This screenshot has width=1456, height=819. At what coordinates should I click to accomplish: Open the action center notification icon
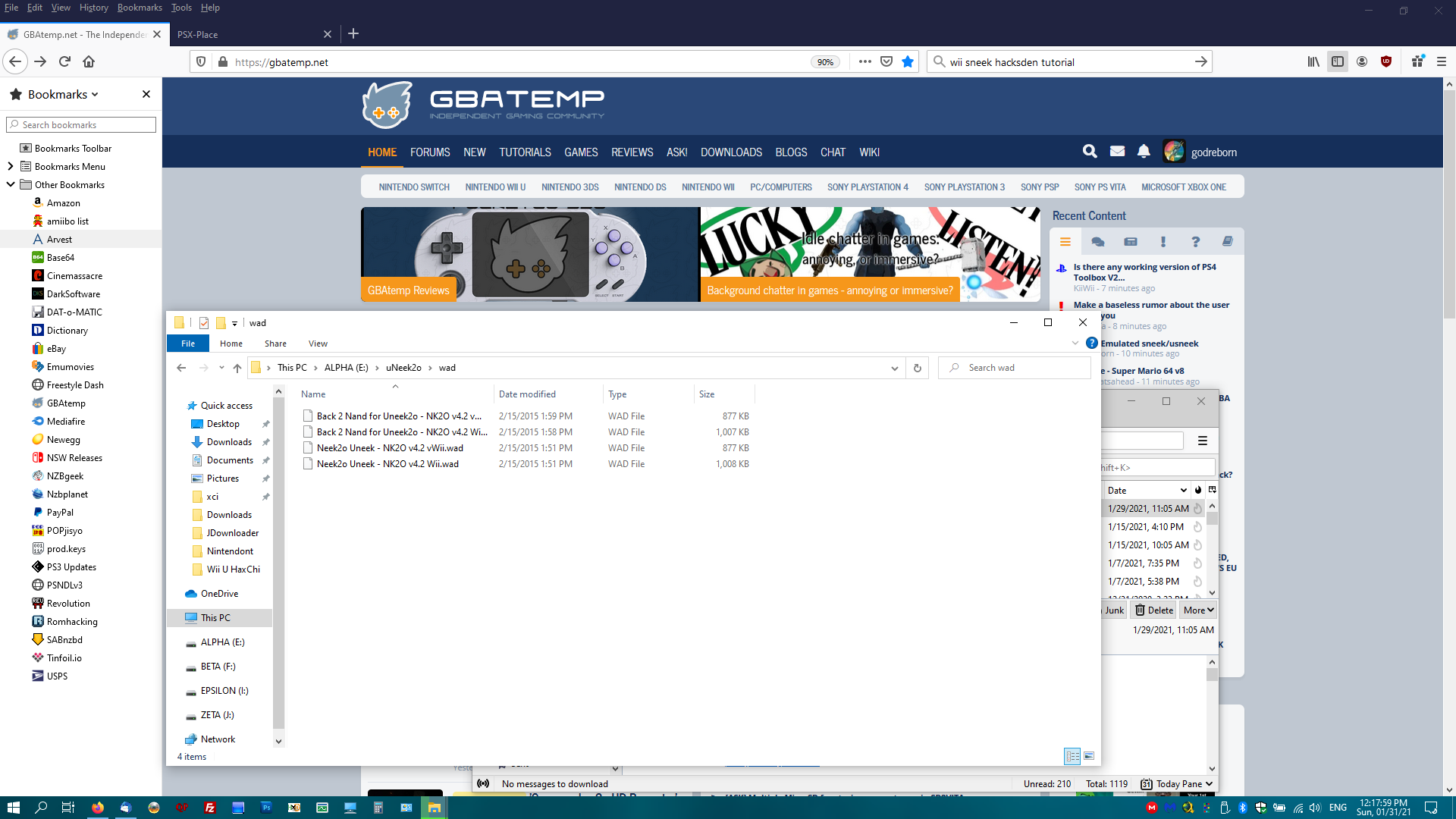coord(1431,808)
